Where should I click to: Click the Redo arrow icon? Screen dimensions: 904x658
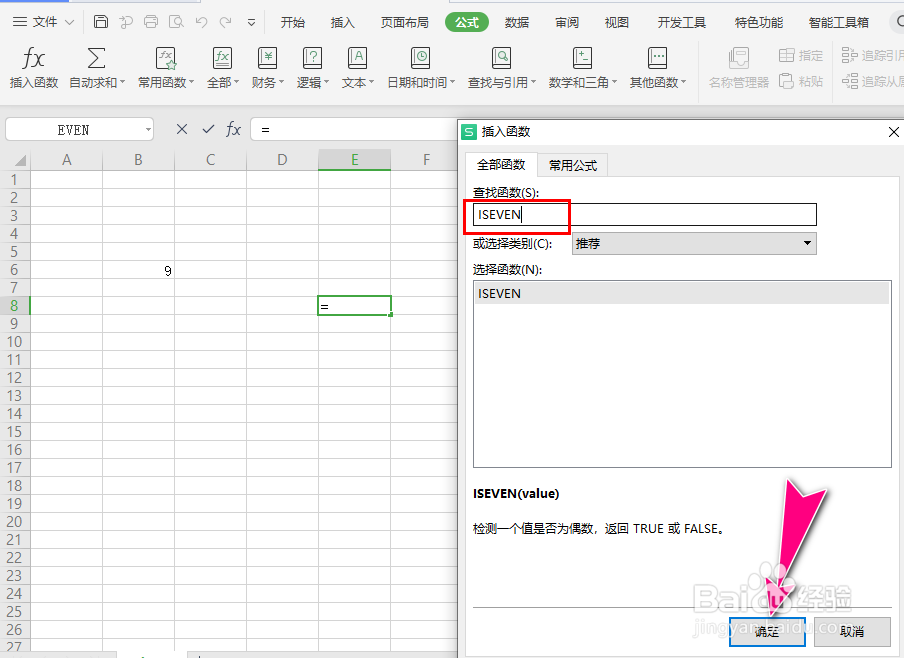point(225,22)
